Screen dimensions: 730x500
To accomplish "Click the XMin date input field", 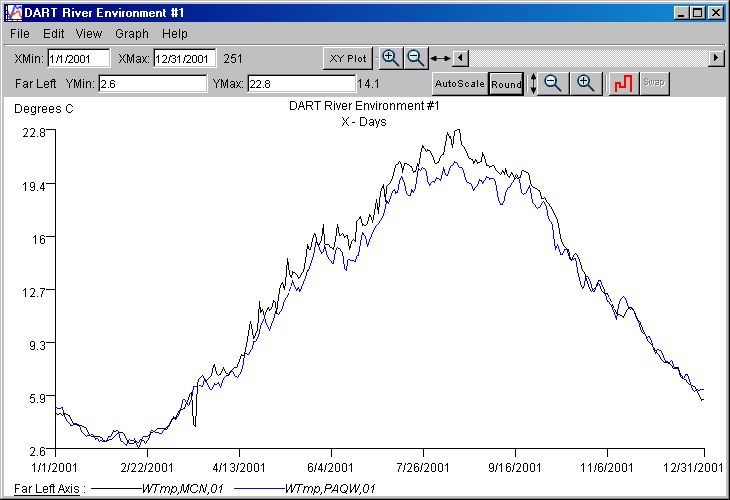I will (78, 59).
